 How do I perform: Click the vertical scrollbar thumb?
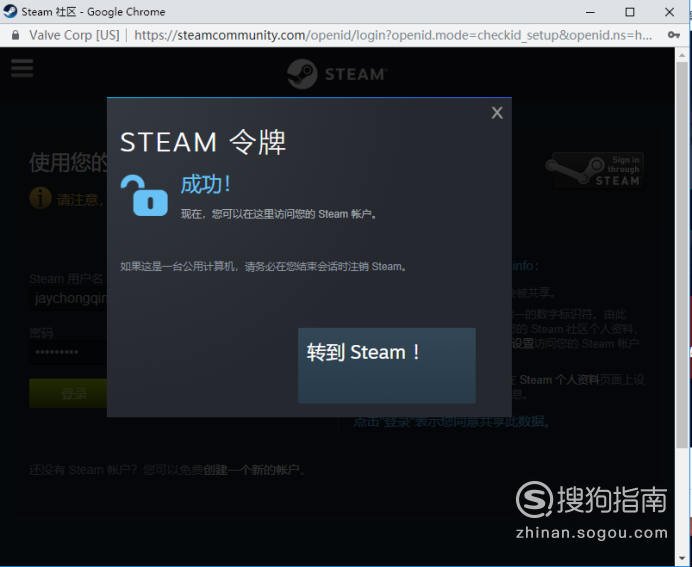[682, 254]
